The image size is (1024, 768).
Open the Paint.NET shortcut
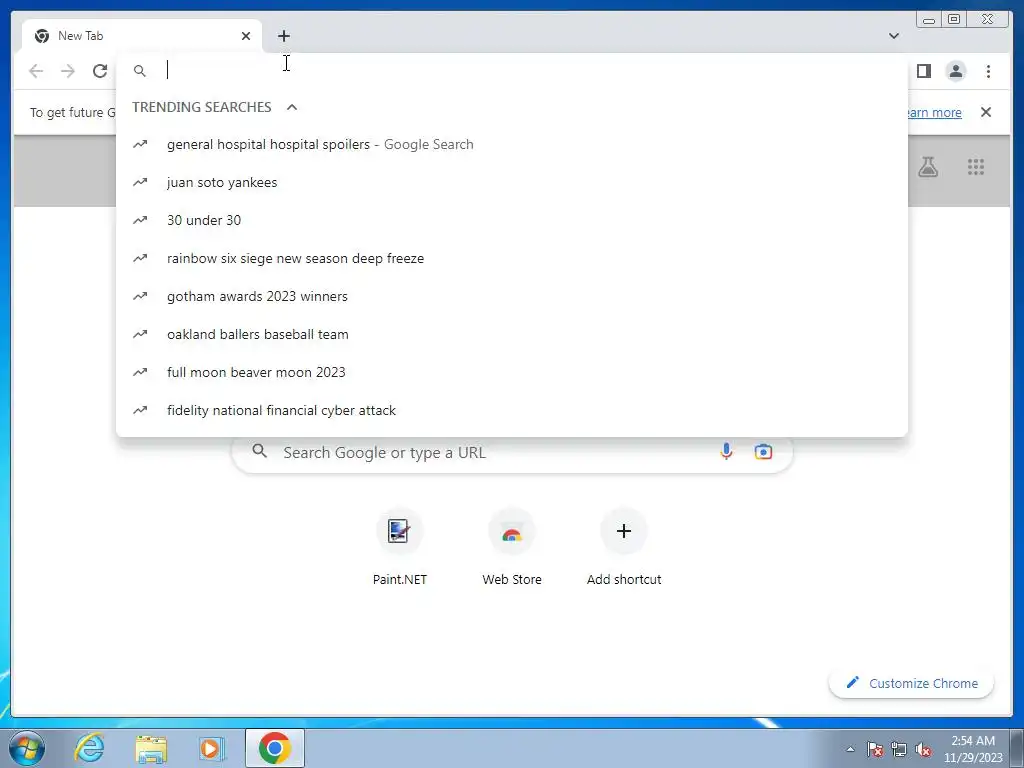coord(399,547)
